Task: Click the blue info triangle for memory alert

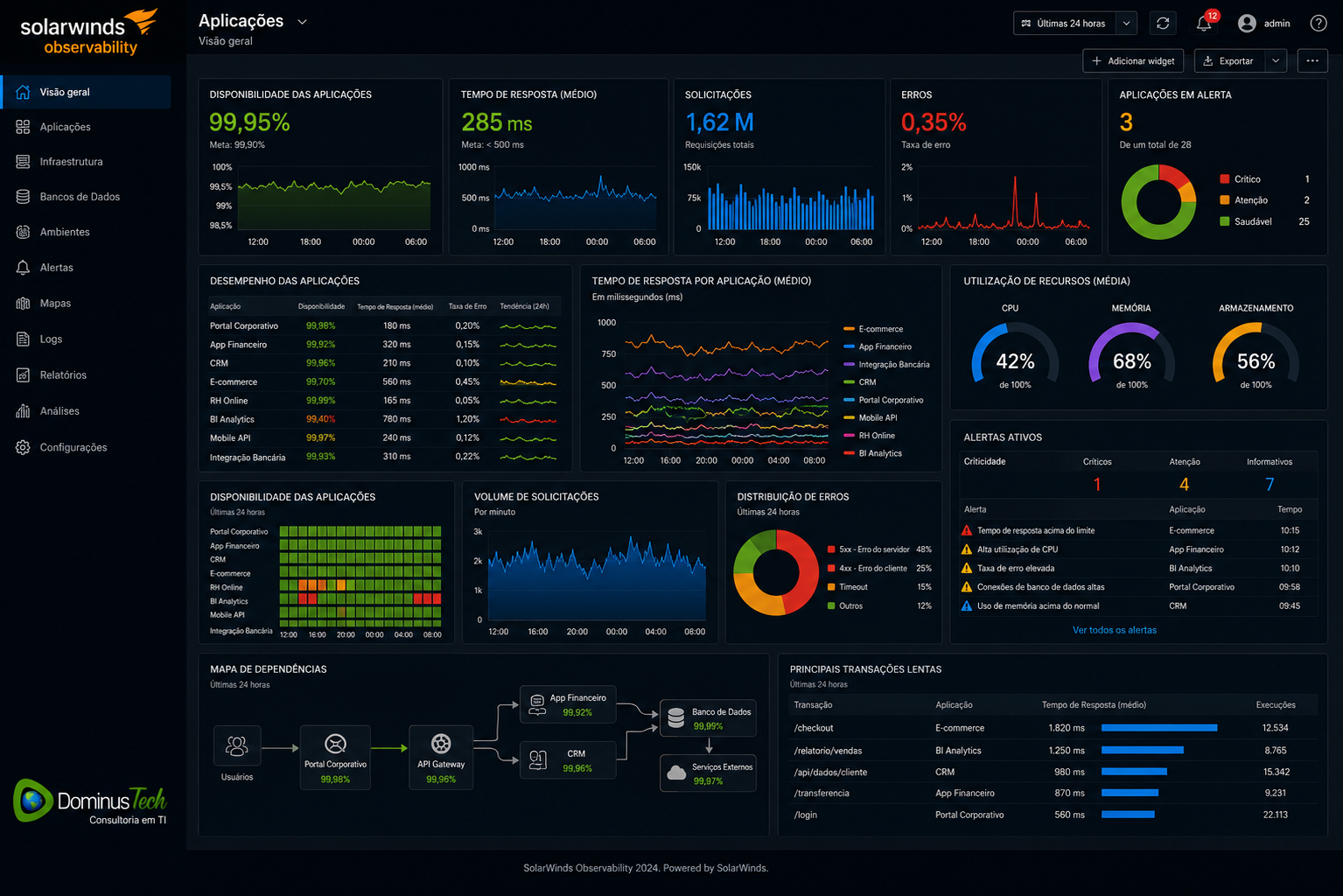Action: [967, 605]
